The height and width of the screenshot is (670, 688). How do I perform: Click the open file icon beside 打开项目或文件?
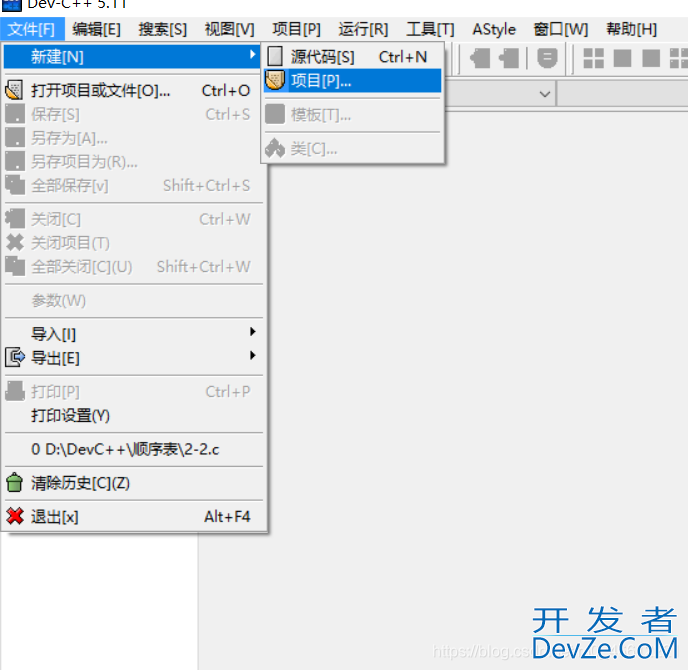[14, 90]
